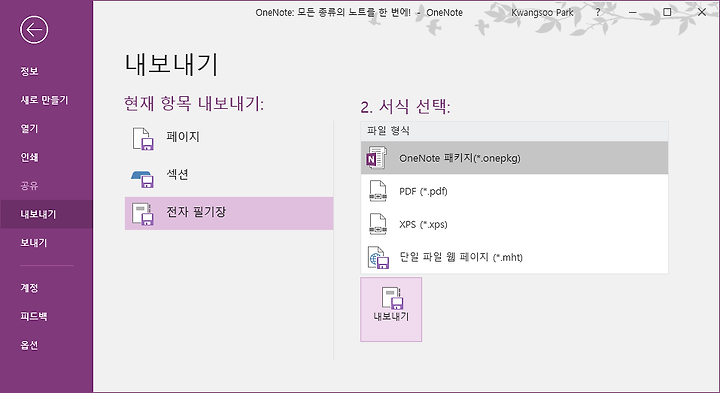Minimize the OneNote window
This screenshot has width=720, height=393.
633,12
